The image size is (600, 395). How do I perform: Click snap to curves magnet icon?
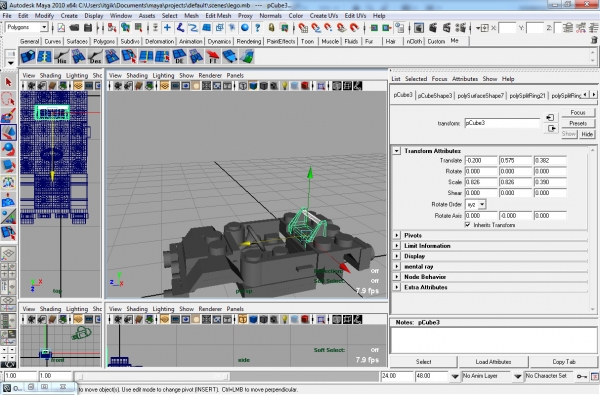pos(316,28)
